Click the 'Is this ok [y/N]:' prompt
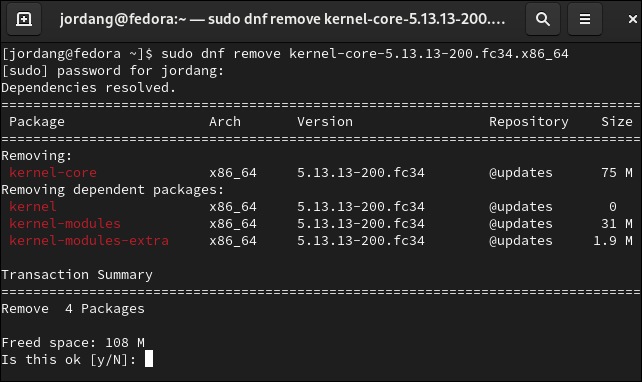The height and width of the screenshot is (382, 642). click(69, 360)
